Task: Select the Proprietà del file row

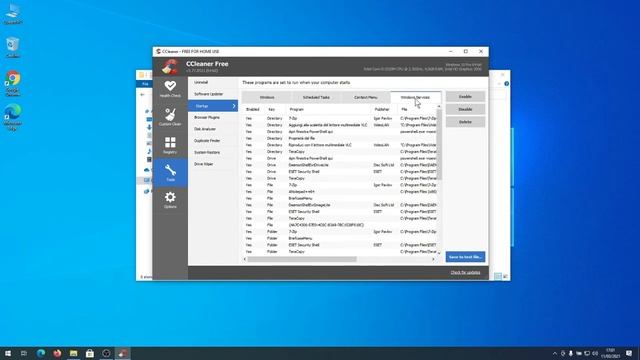Action: [x=340, y=138]
